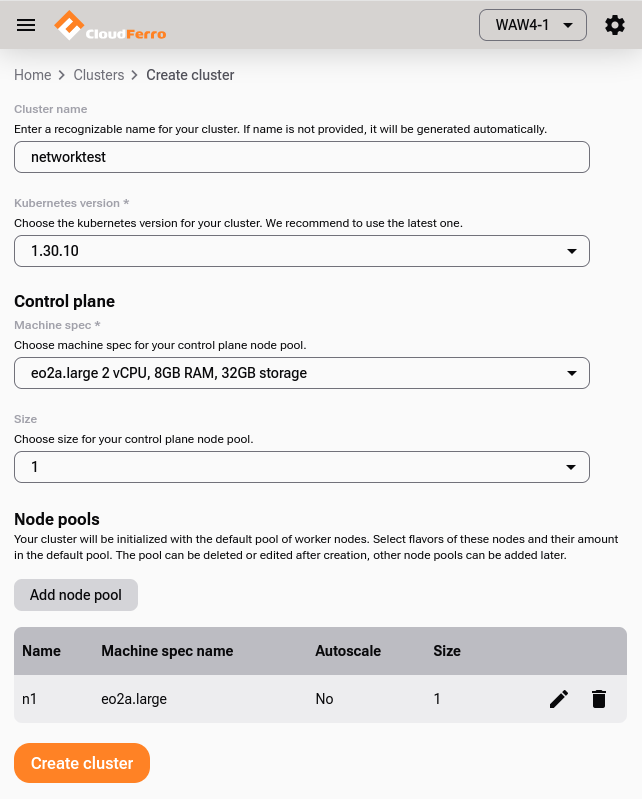Viewport: 642px width, 799px height.
Task: Open settings via the gear icon
Action: click(x=615, y=25)
